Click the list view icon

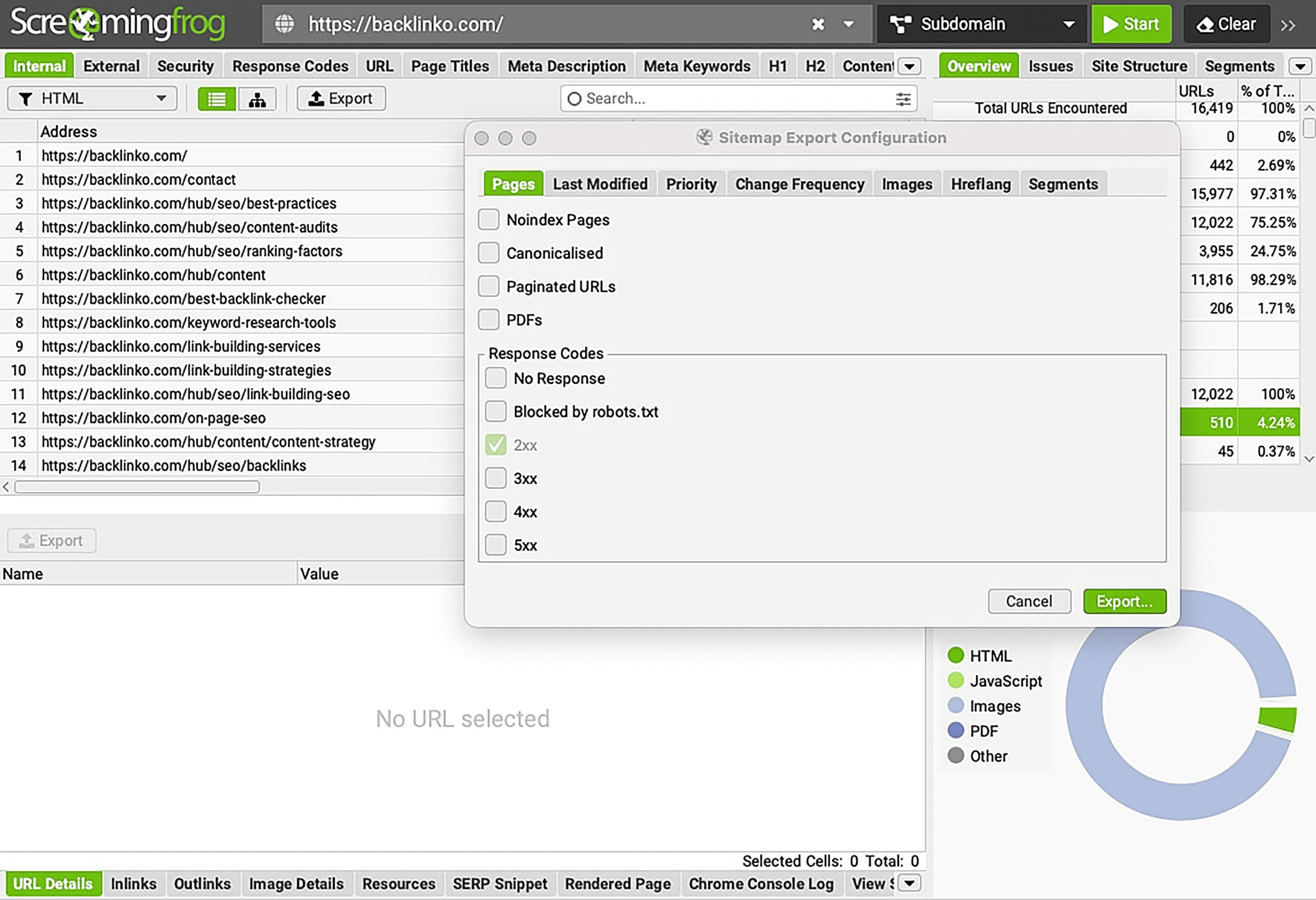pos(215,98)
